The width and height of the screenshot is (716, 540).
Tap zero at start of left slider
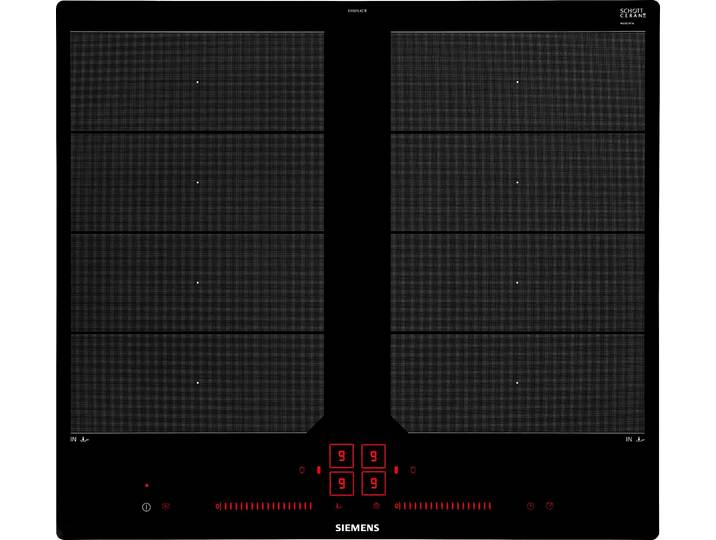[218, 506]
